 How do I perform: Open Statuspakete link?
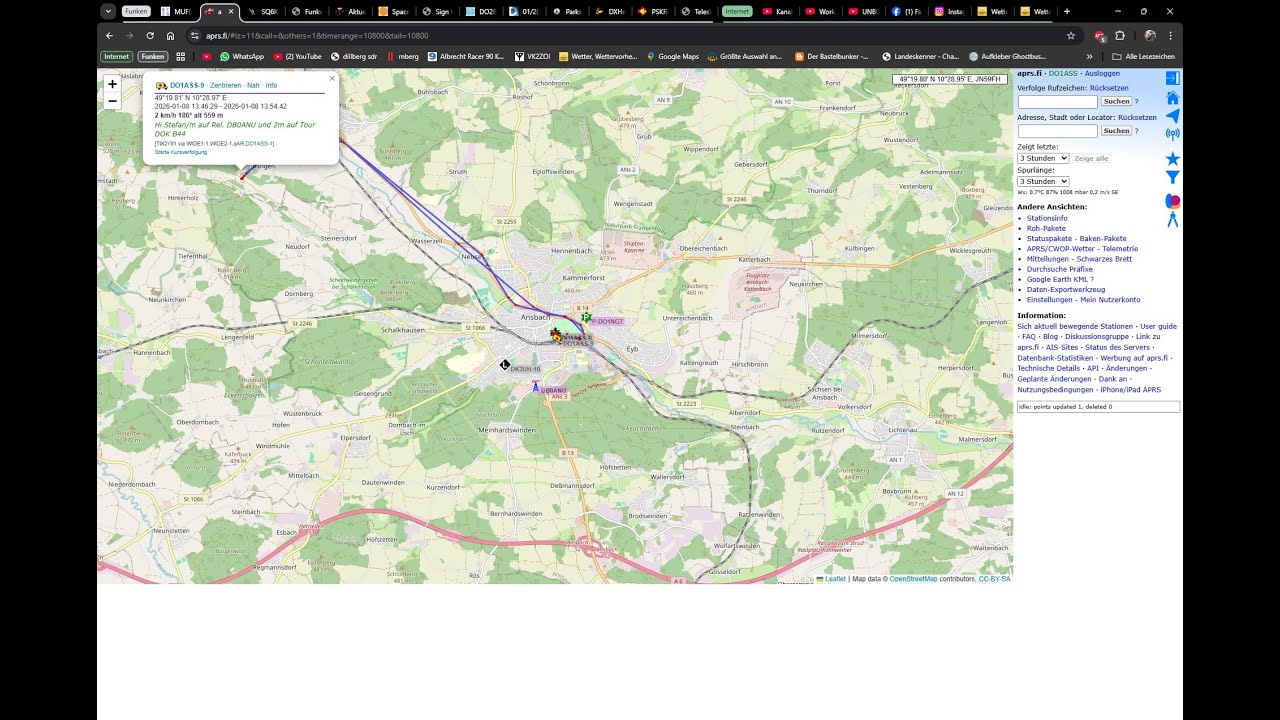point(1047,239)
